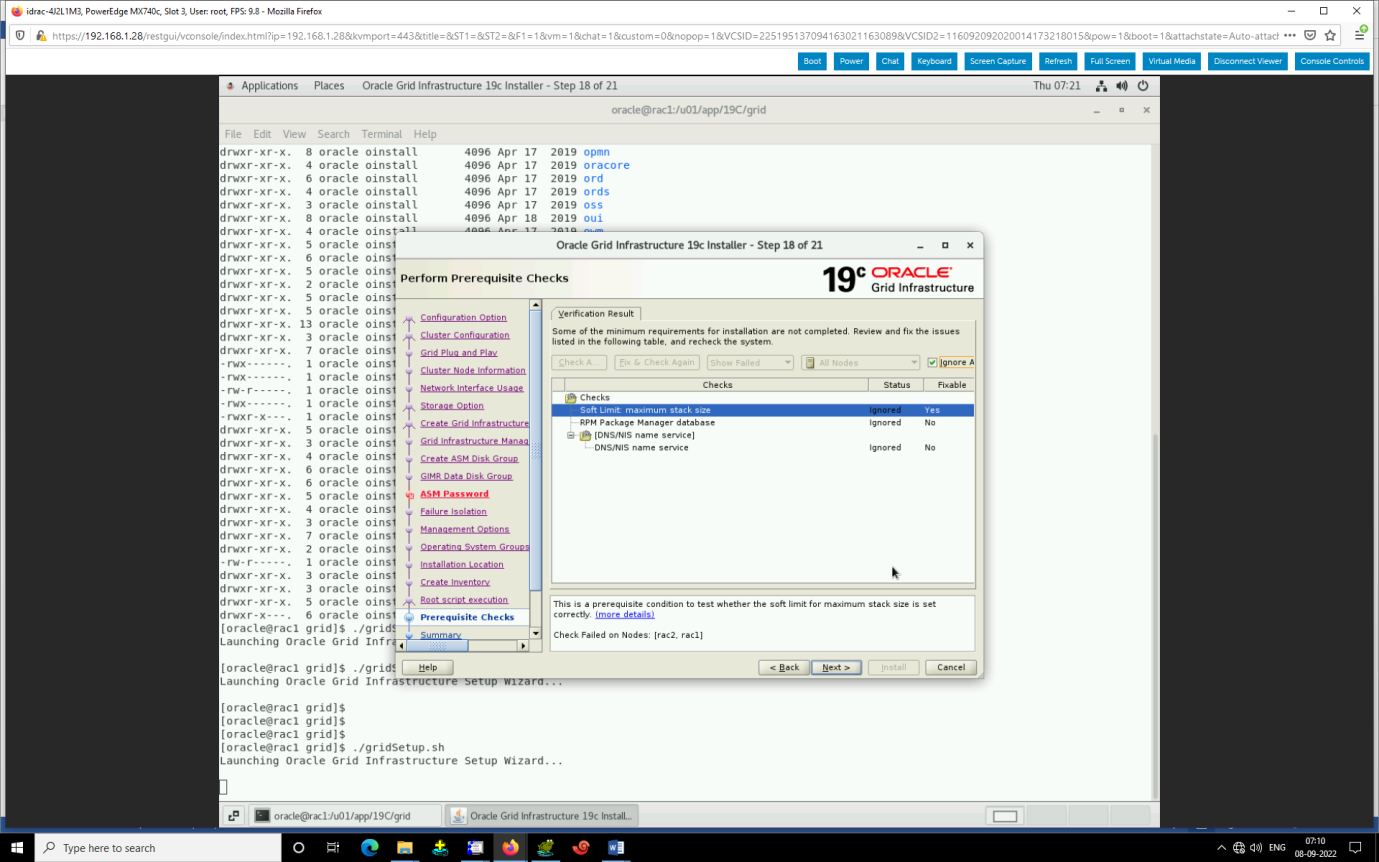Go to Cluster Configuration step

(x=465, y=335)
